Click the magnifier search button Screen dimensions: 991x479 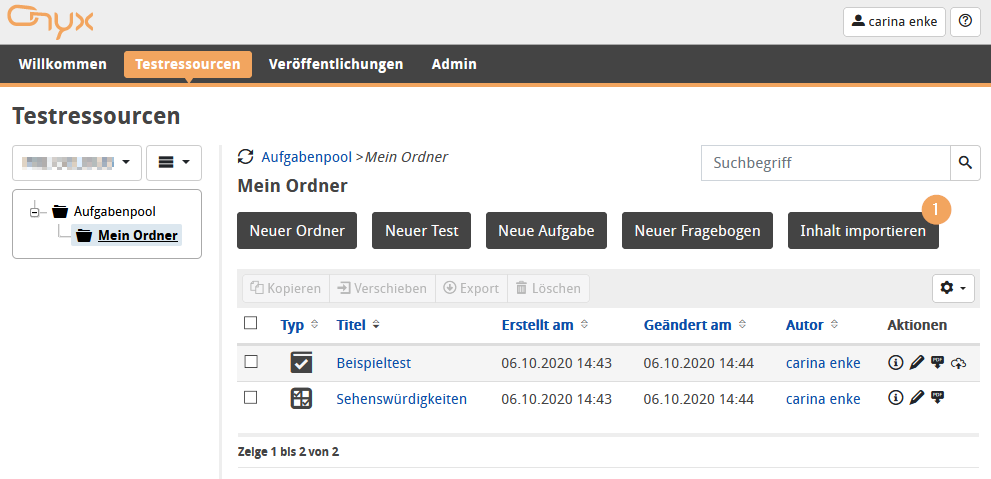pyautogui.click(x=965, y=162)
